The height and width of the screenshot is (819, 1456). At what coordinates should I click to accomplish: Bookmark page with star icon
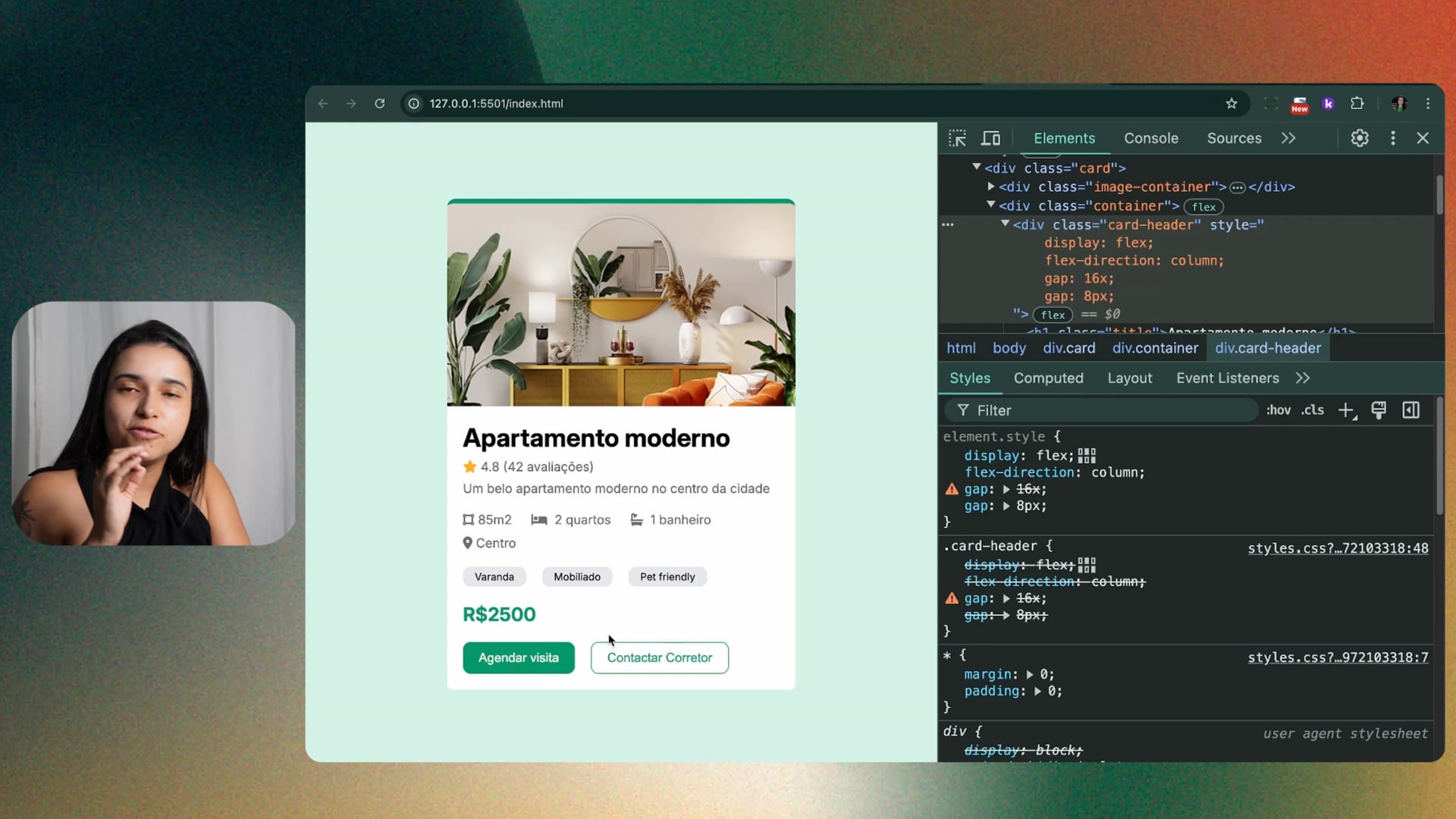(1232, 104)
